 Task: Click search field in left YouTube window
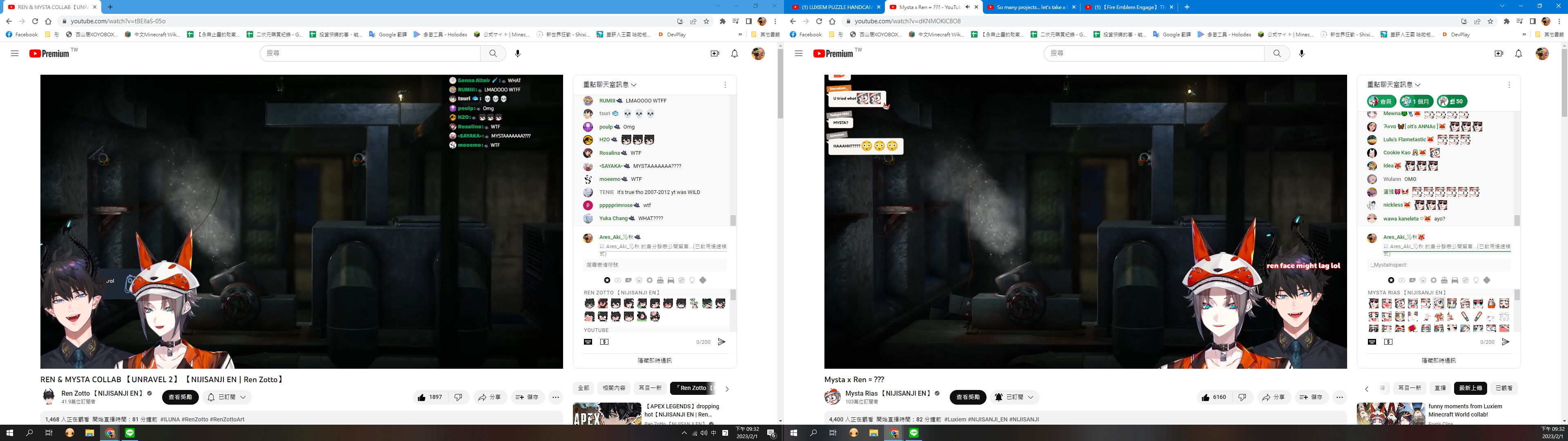tap(370, 53)
